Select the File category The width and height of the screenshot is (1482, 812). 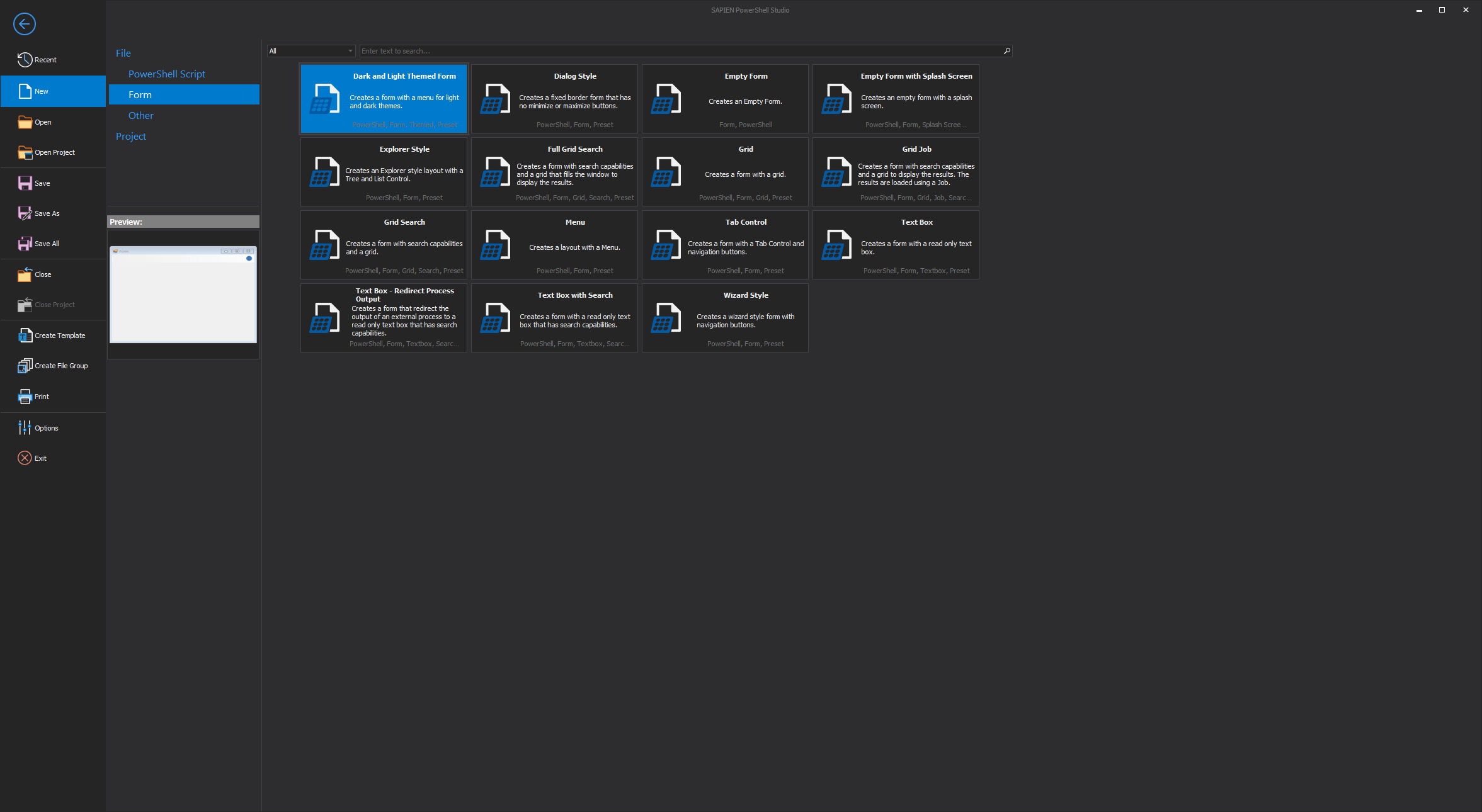tap(123, 54)
